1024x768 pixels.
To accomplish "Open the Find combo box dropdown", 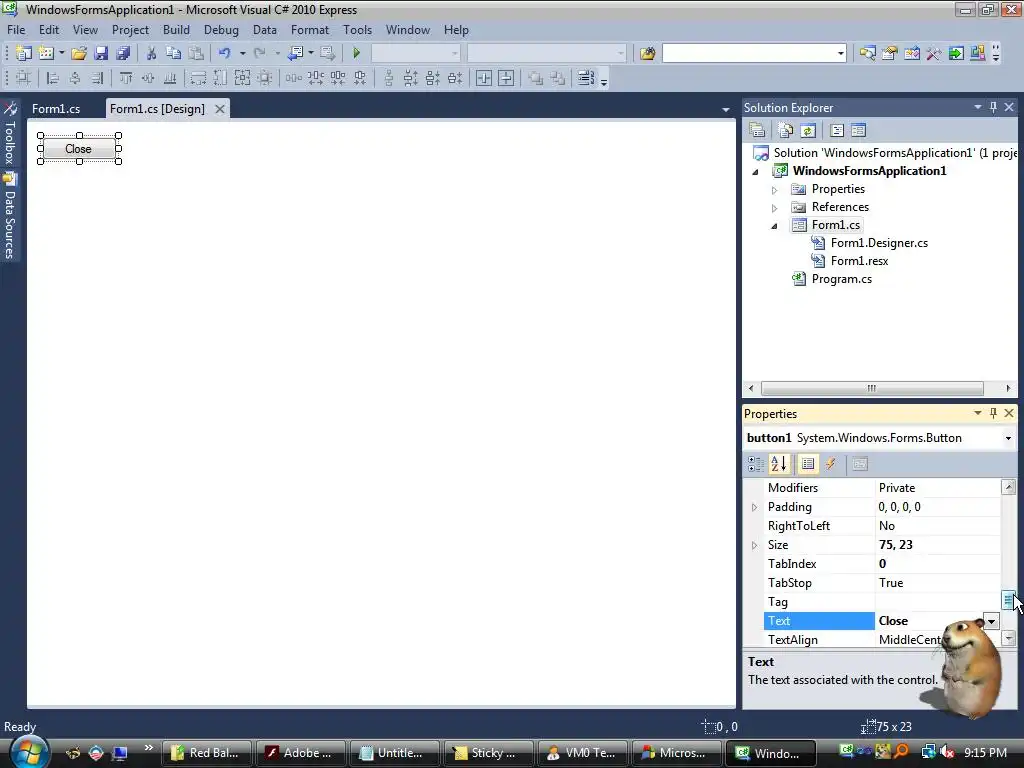I will (x=840, y=54).
